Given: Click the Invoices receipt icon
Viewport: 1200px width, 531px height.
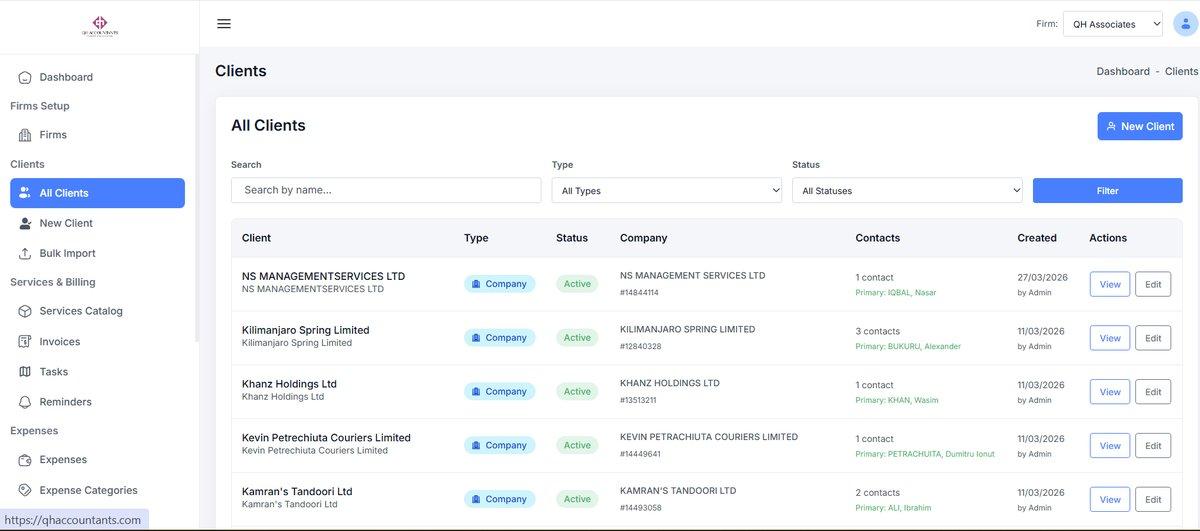Looking at the screenshot, I should click(x=25, y=341).
